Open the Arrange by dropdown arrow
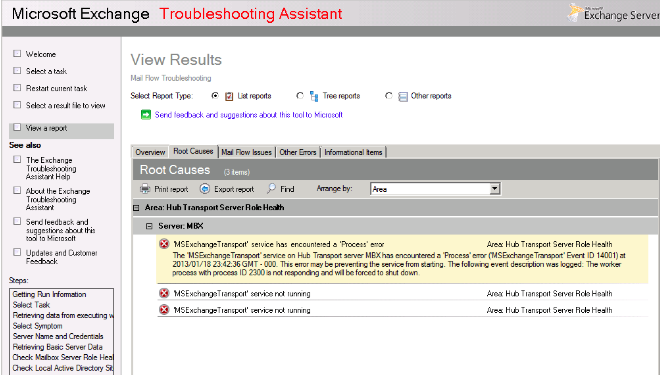Image resolution: width=660 pixels, height=376 pixels. click(495, 189)
